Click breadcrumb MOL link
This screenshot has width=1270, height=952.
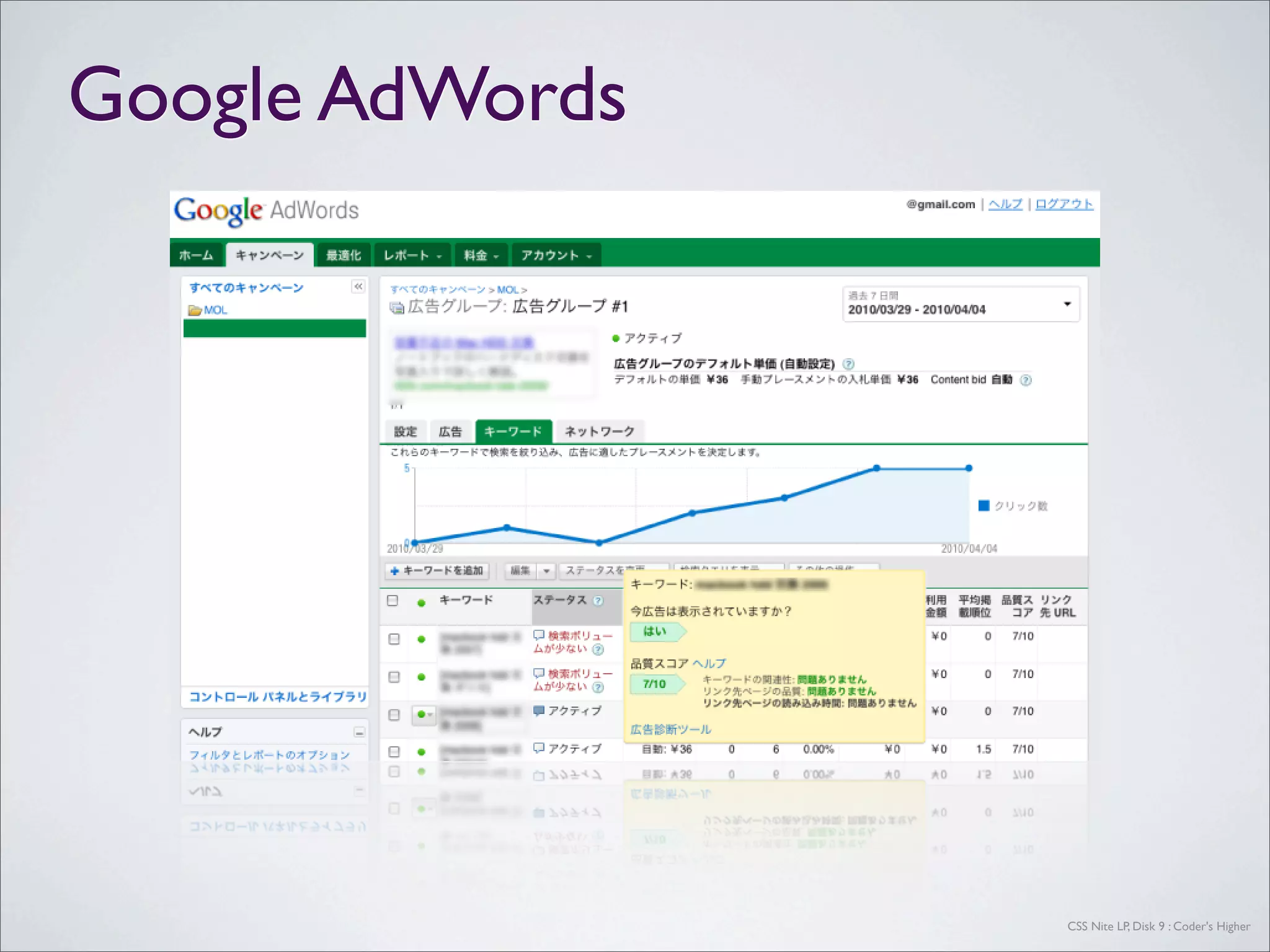(507, 289)
